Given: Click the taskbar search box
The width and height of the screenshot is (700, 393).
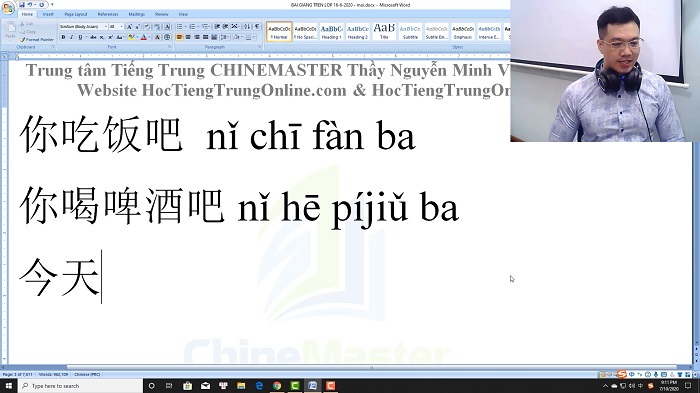Looking at the screenshot, I should click(x=80, y=386).
